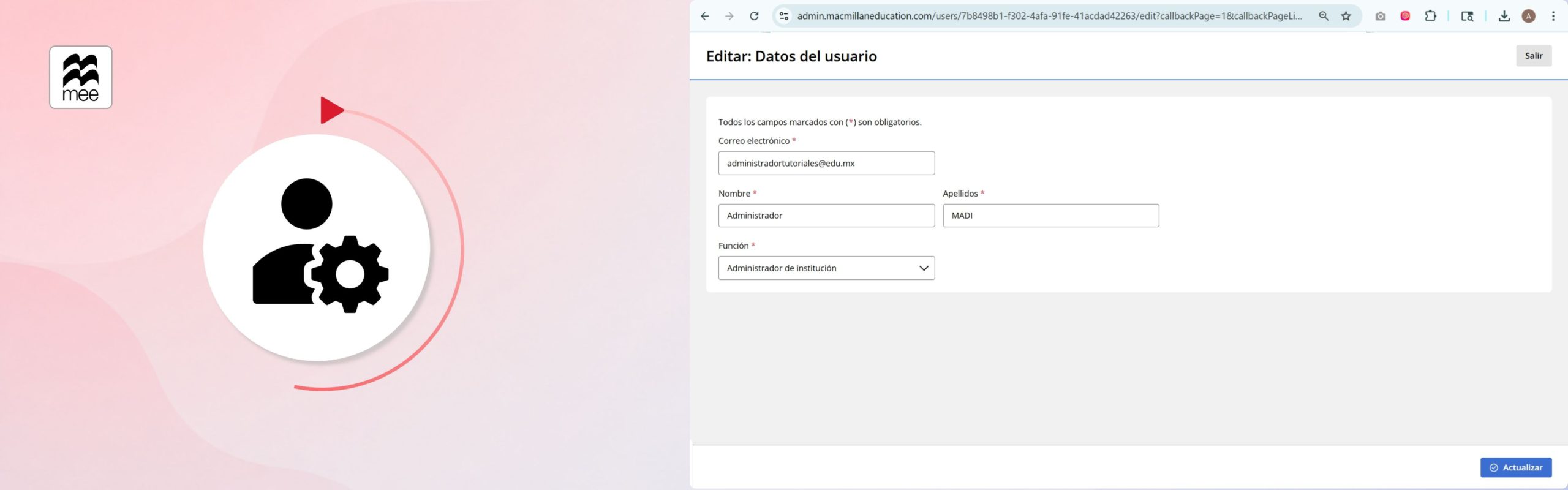Click the Actualizar button

[1515, 467]
